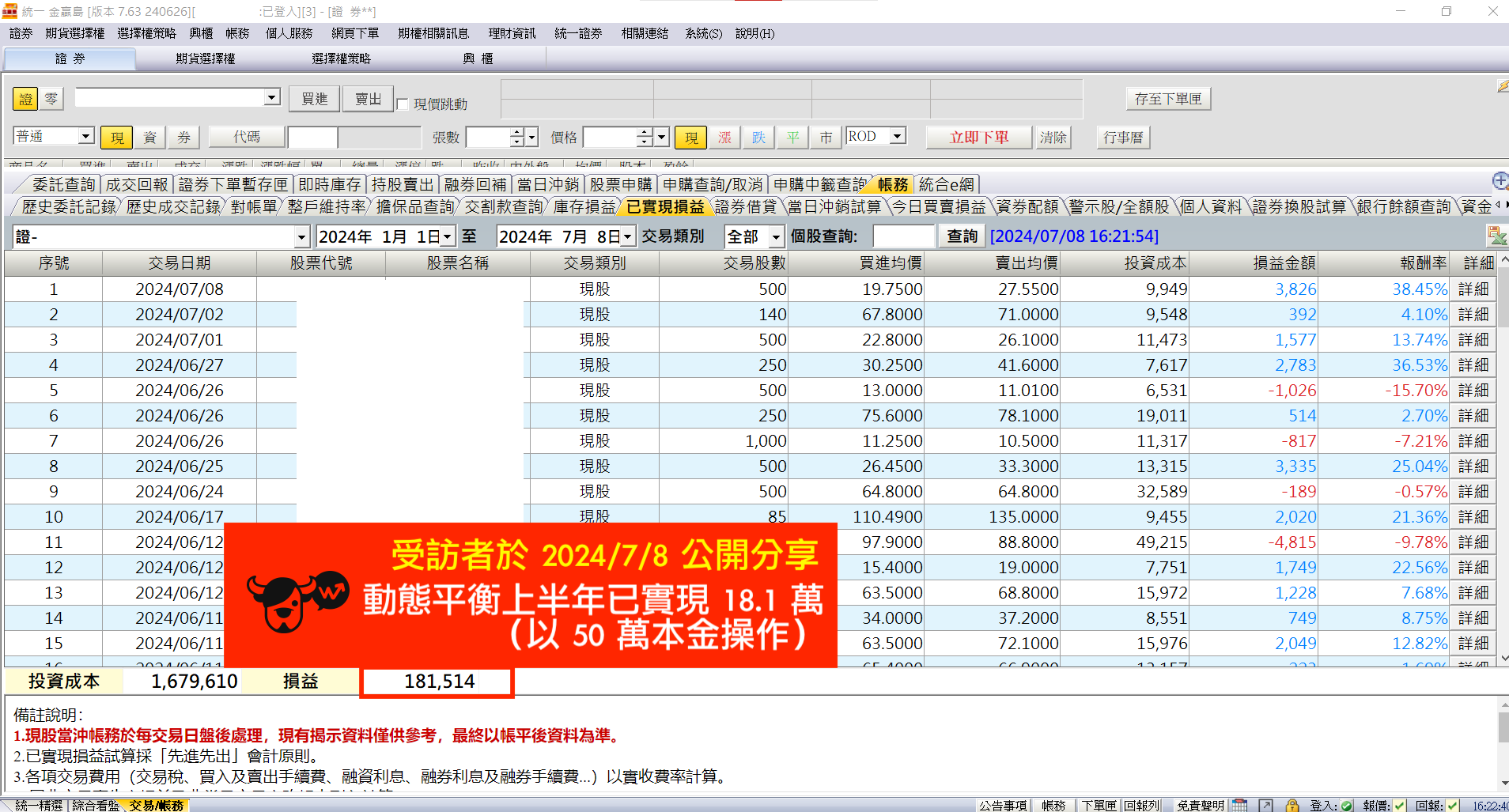
Task: Set price to 跌 limit-down
Action: 758,138
